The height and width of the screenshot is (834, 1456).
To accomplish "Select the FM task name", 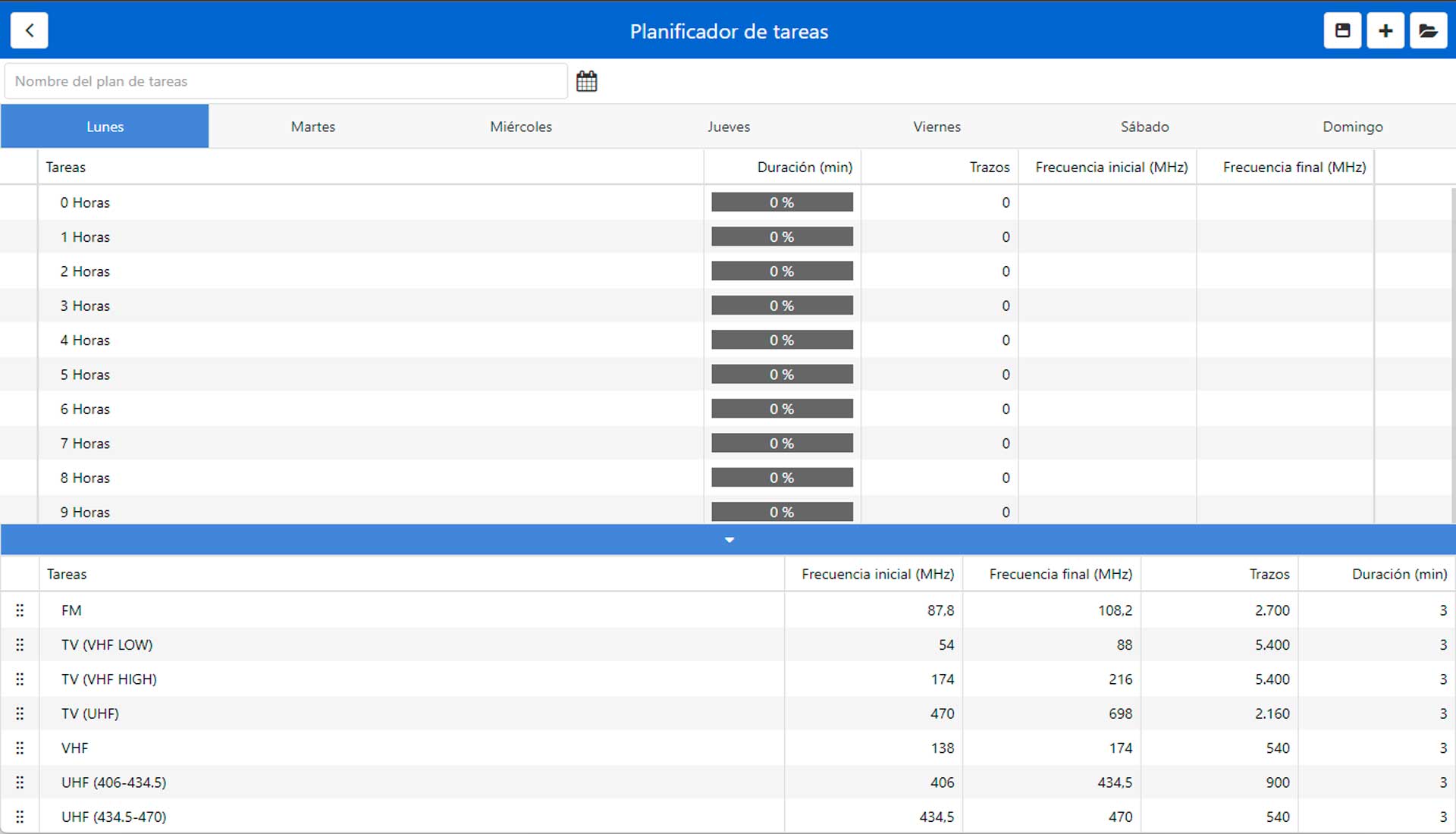I will (71, 610).
